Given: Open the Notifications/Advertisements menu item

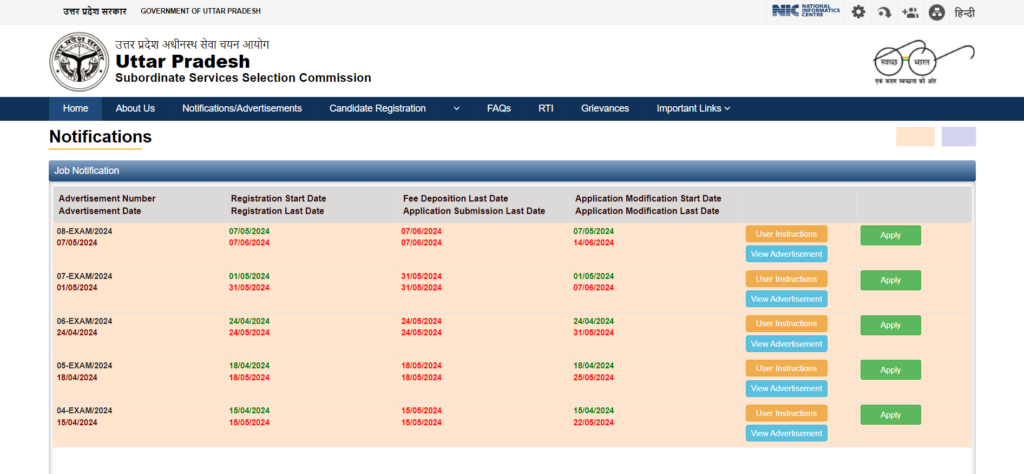Looking at the screenshot, I should pos(242,108).
